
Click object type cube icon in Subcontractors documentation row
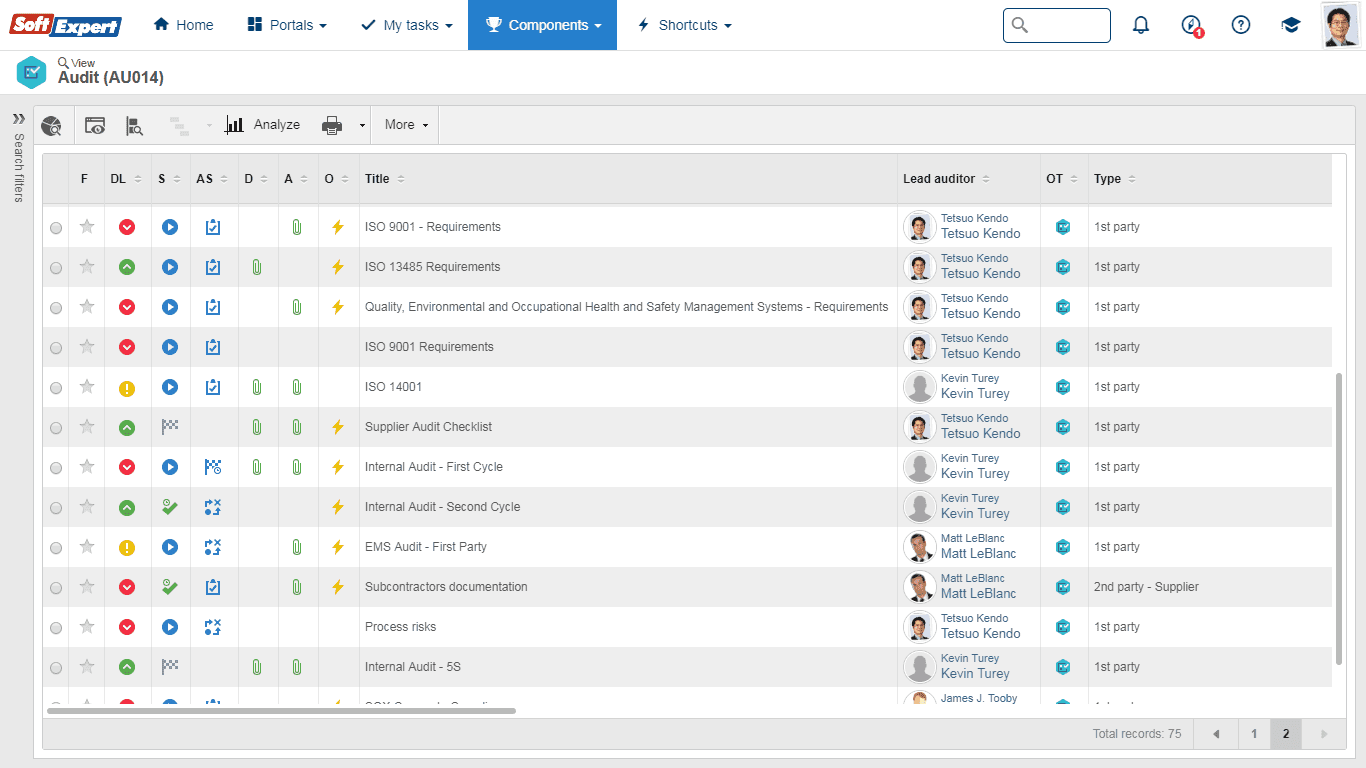pos(1063,587)
